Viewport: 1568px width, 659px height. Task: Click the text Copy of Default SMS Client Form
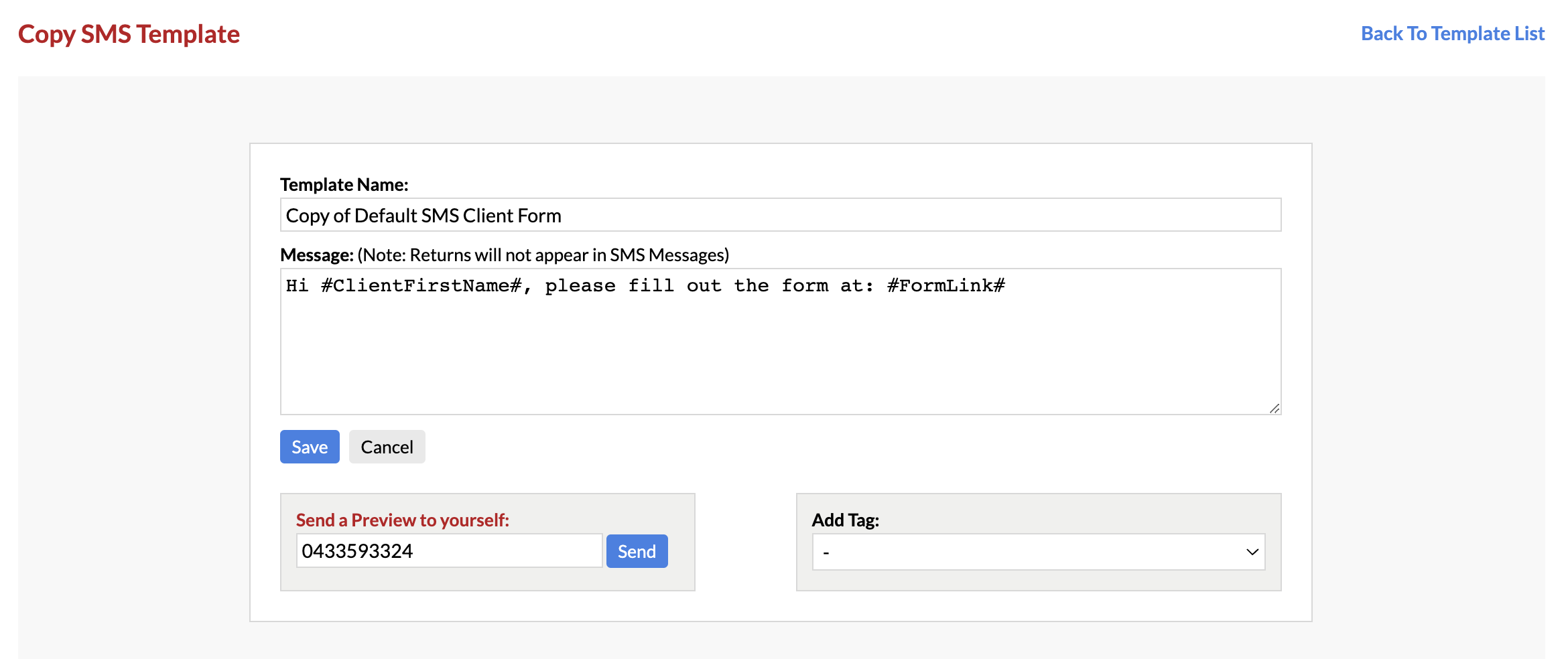click(423, 215)
